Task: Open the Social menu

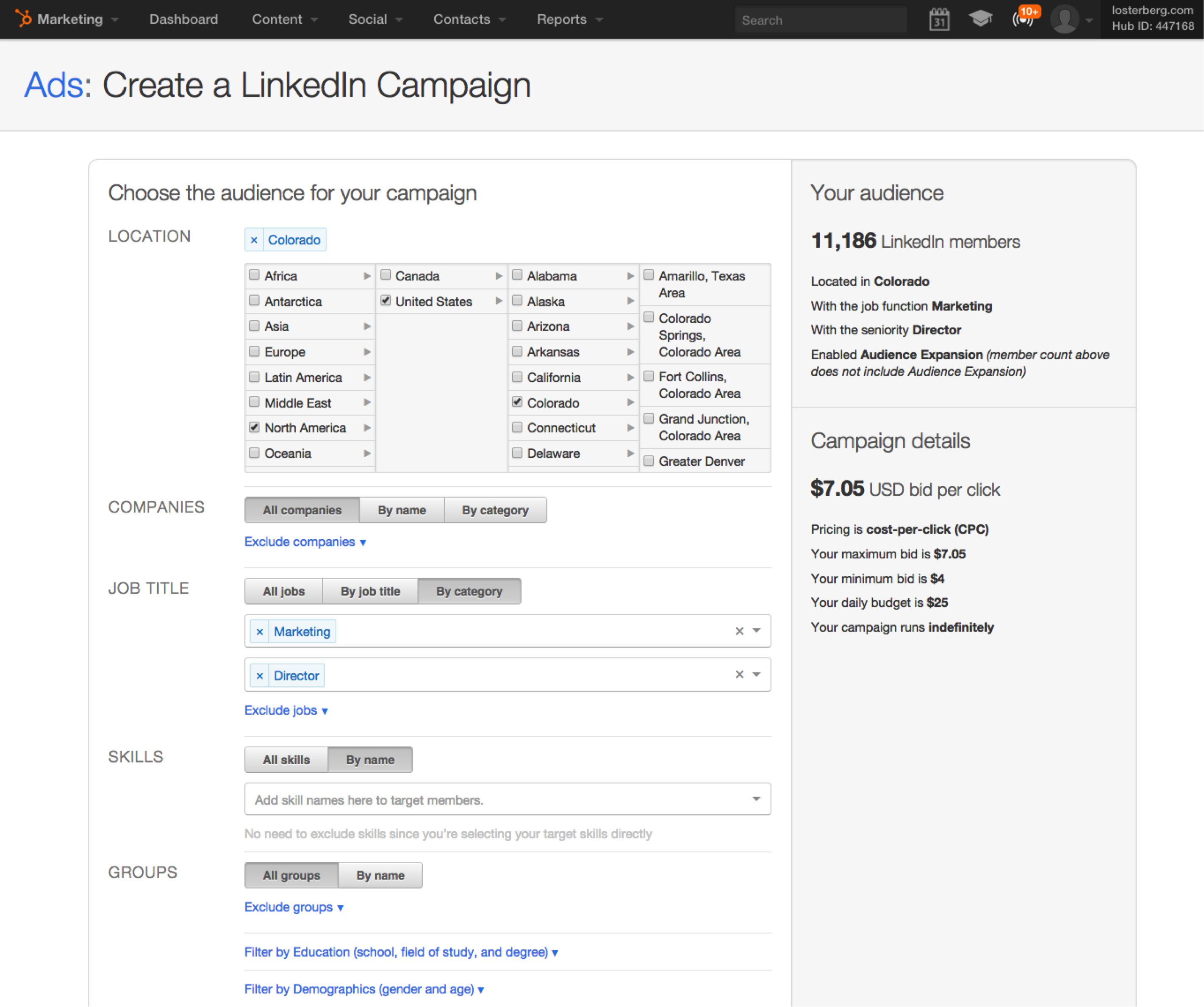Action: (x=375, y=19)
